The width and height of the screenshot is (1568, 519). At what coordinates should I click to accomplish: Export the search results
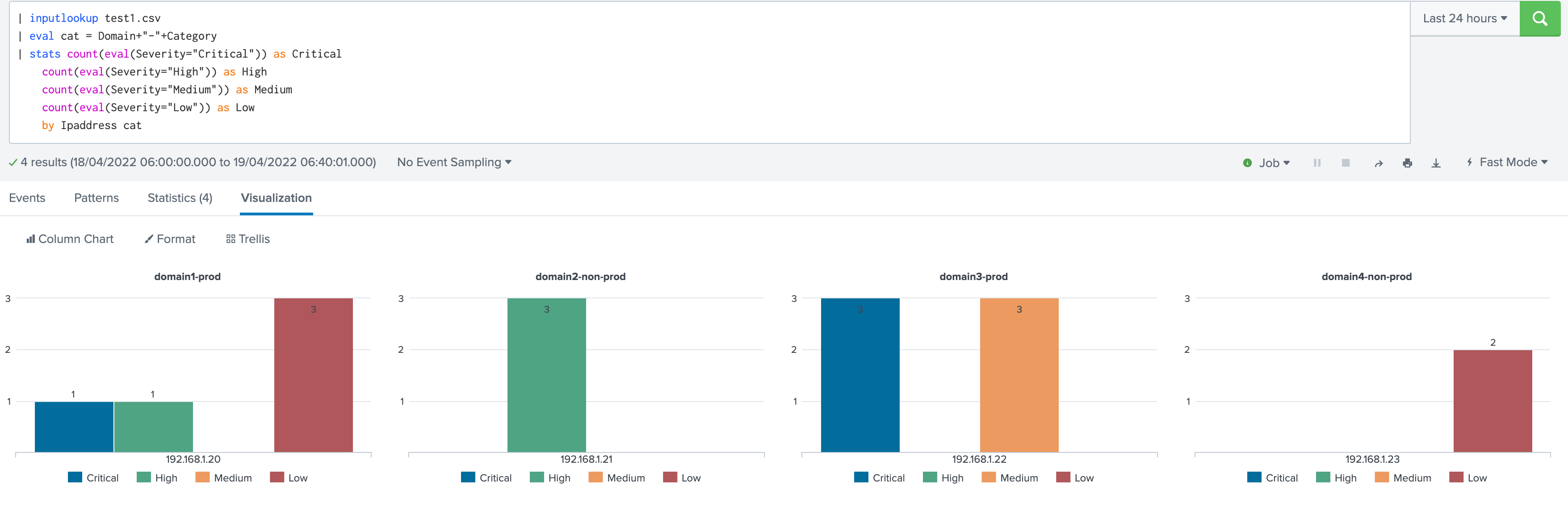[1436, 163]
